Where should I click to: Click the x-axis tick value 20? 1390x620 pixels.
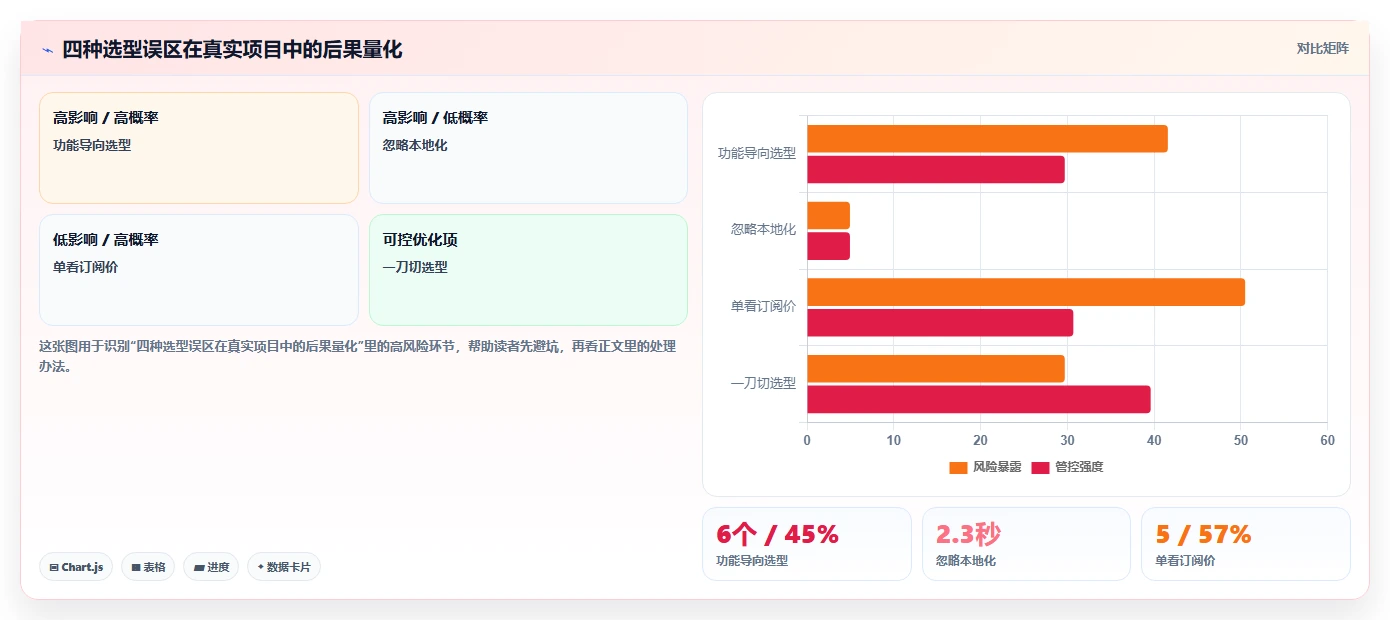pos(980,440)
